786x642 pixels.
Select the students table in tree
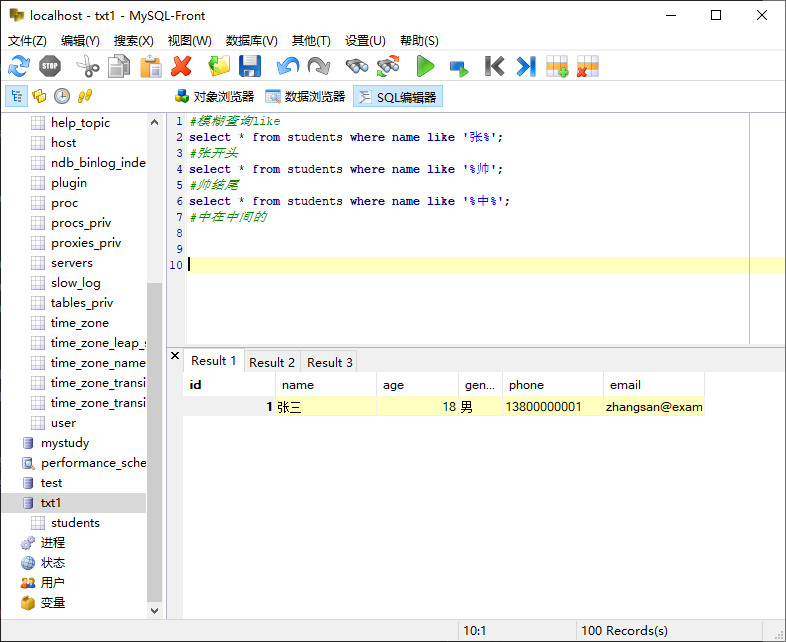pos(75,523)
